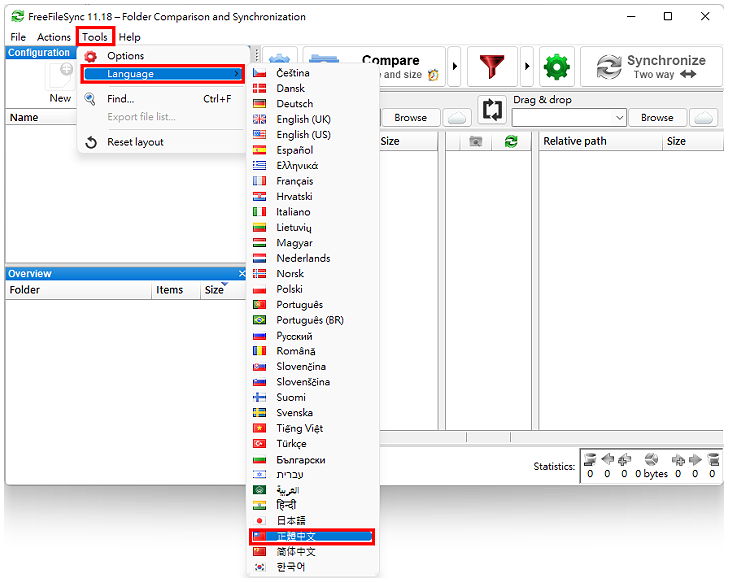Click the New configuration icon
This screenshot has width=739, height=583.
[x=60, y=75]
